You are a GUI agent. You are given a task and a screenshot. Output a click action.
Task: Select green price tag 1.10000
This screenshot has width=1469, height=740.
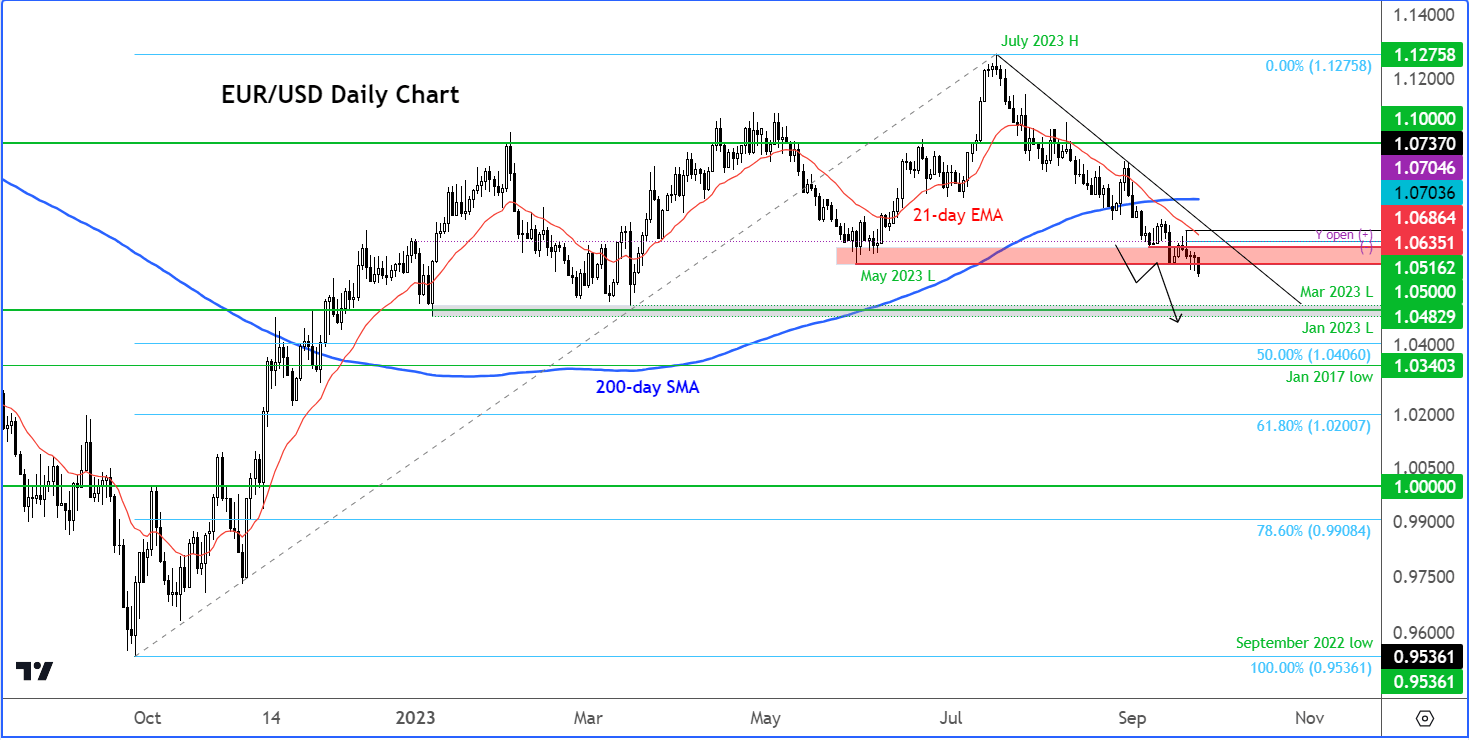1421,118
